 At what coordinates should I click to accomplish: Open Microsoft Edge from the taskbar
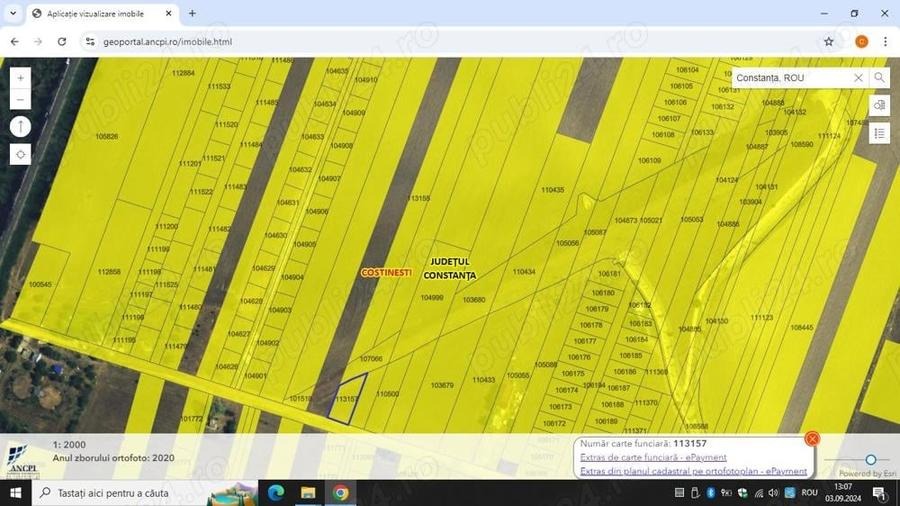276,493
